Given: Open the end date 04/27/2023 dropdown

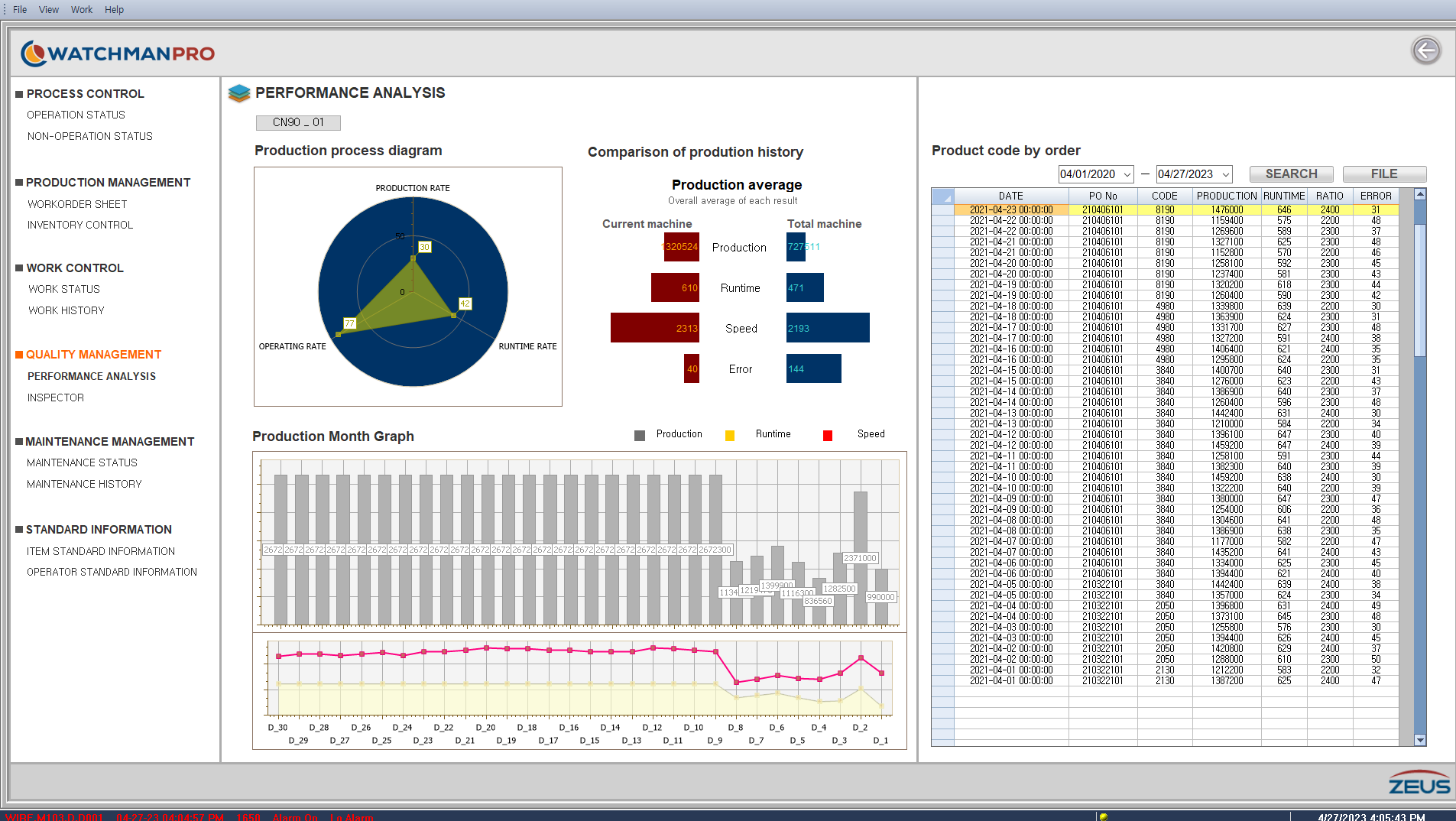Looking at the screenshot, I should [x=1225, y=174].
